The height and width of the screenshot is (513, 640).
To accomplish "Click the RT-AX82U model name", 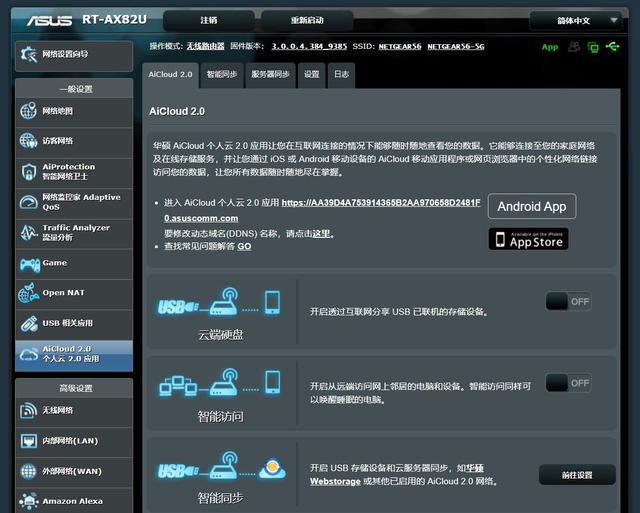I will pos(114,20).
